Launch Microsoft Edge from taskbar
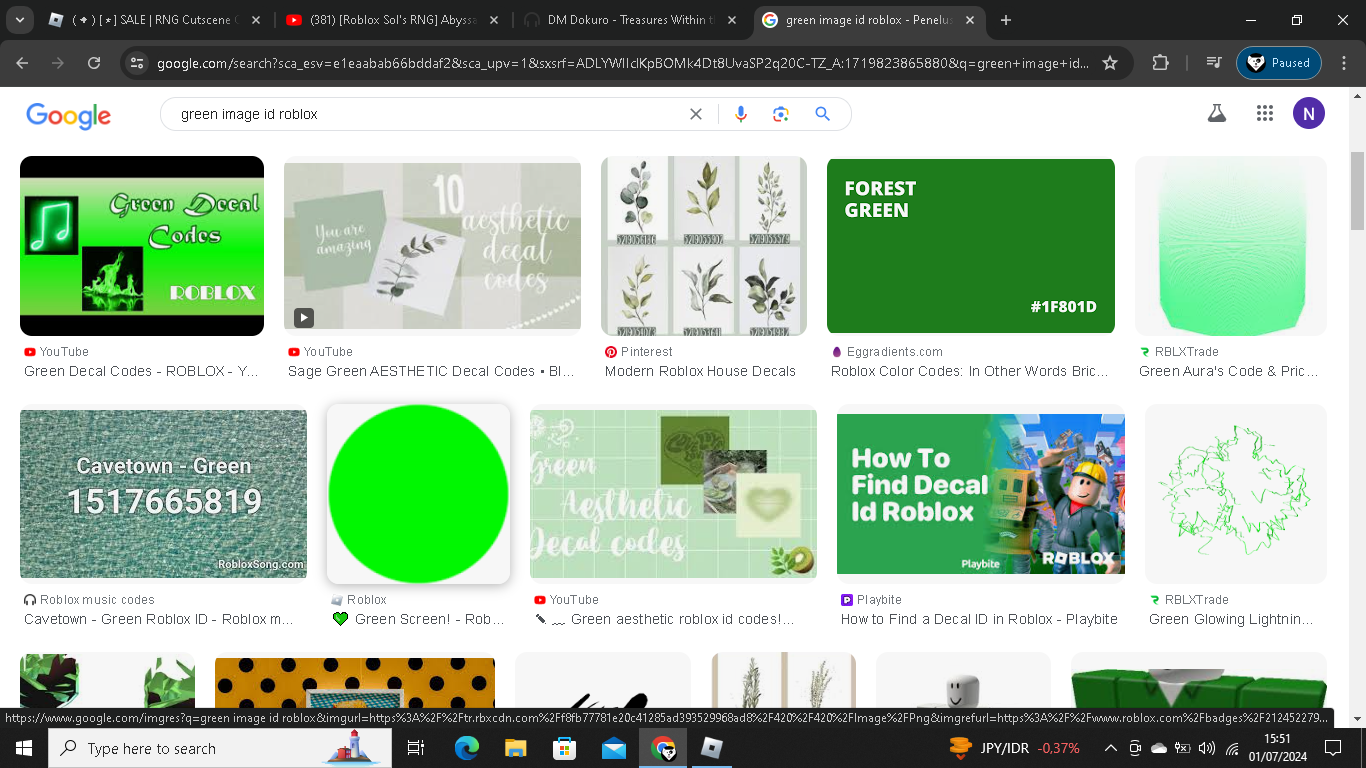 [467, 748]
